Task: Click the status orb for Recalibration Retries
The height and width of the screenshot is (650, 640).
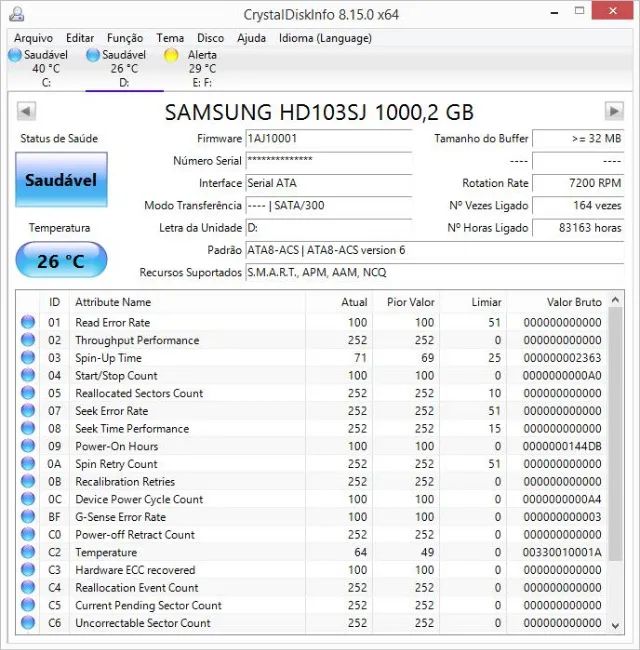Action: 28,481
